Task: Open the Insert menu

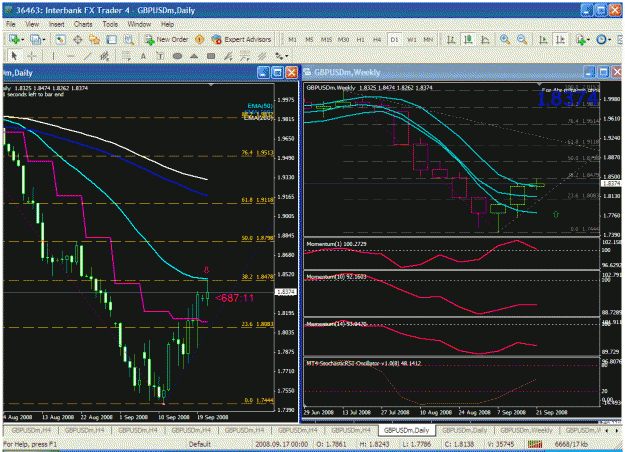Action: pos(56,24)
